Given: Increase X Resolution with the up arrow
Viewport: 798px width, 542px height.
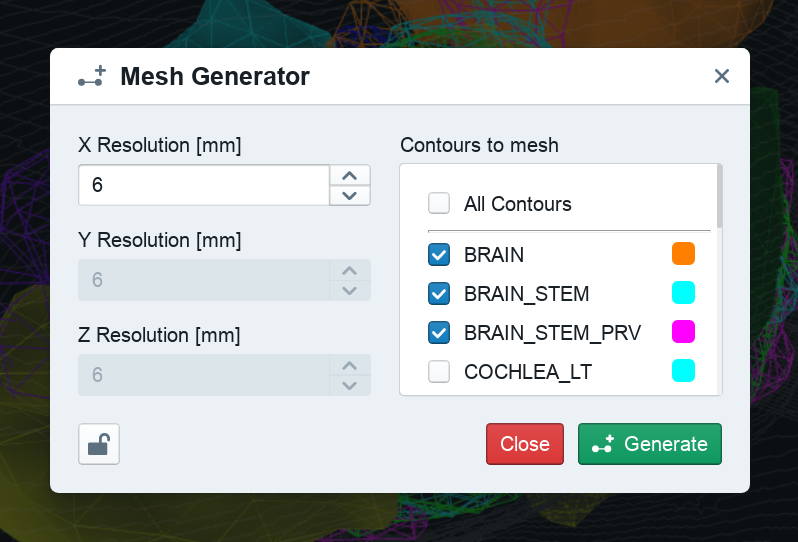Looking at the screenshot, I should tap(350, 176).
